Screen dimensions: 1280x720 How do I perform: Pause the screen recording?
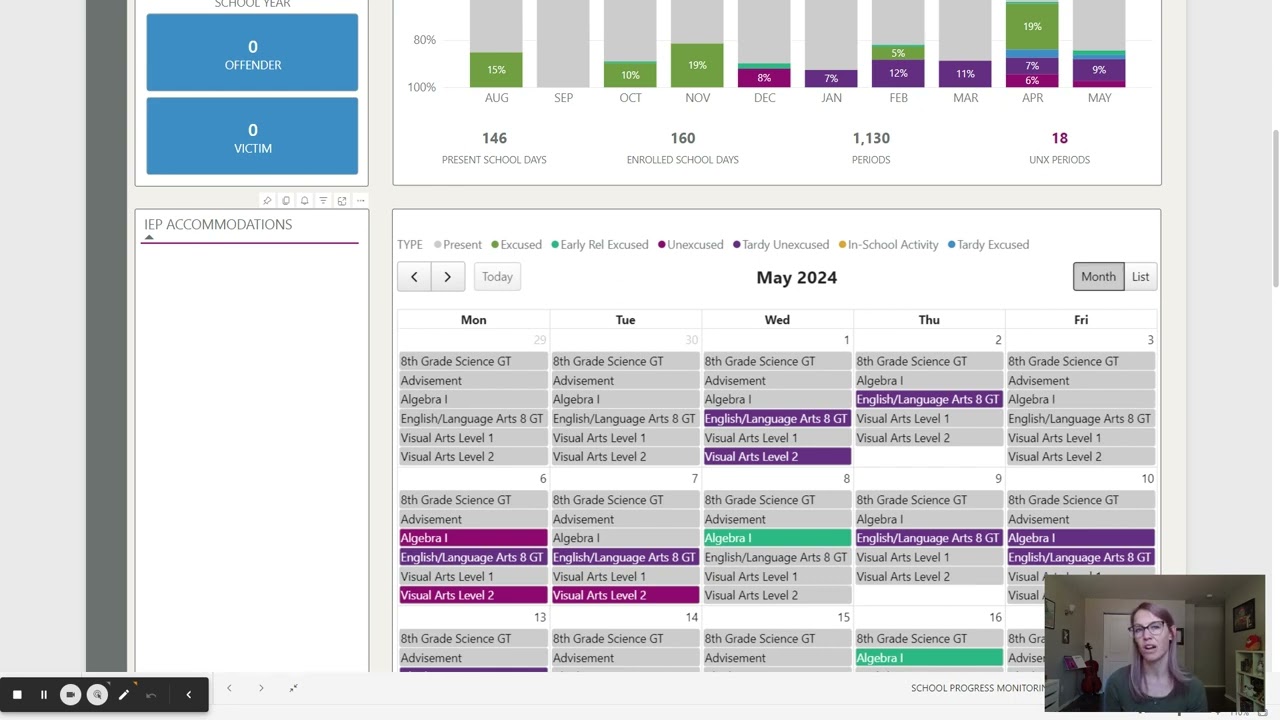[x=44, y=694]
